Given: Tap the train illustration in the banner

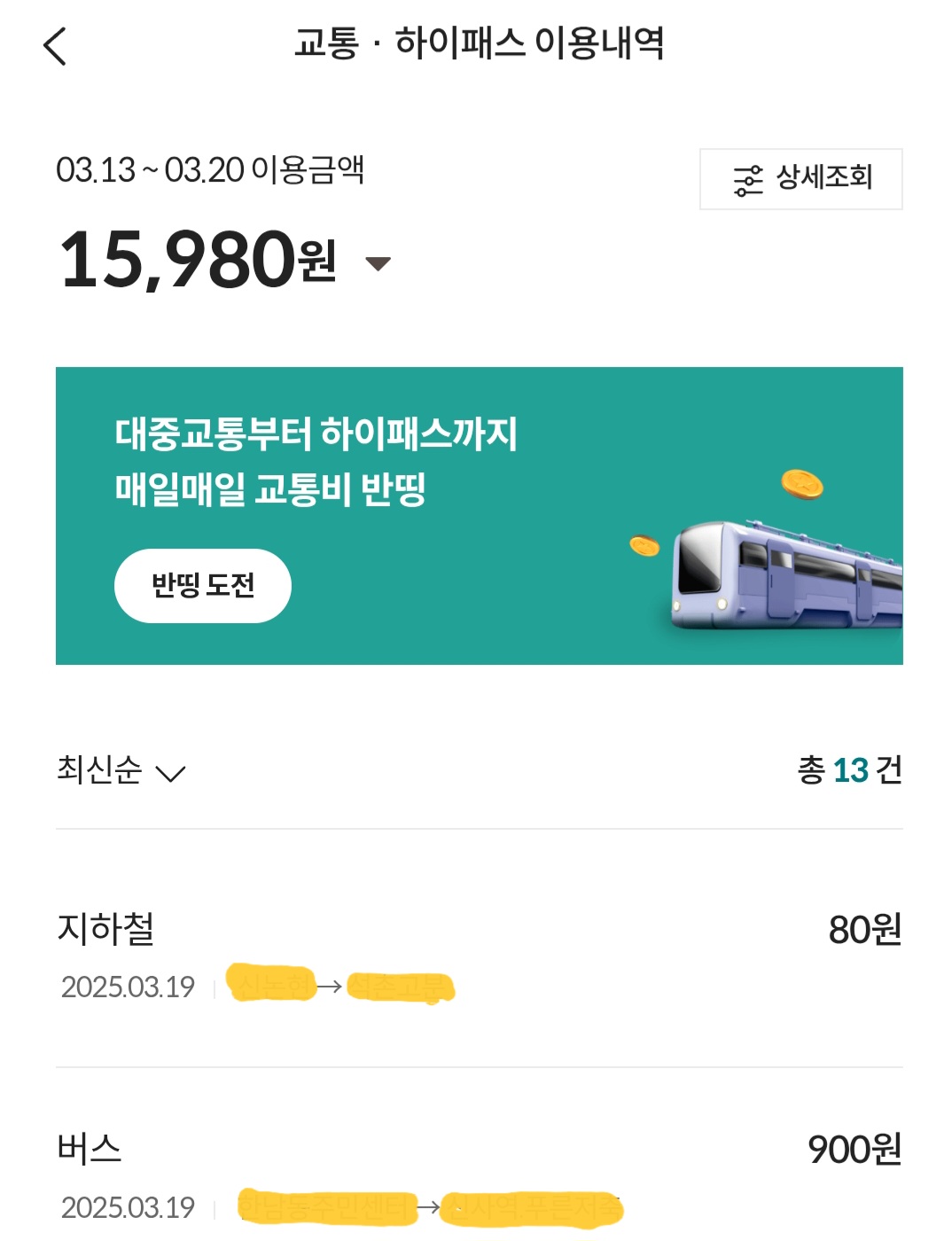Looking at the screenshot, I should [784, 576].
